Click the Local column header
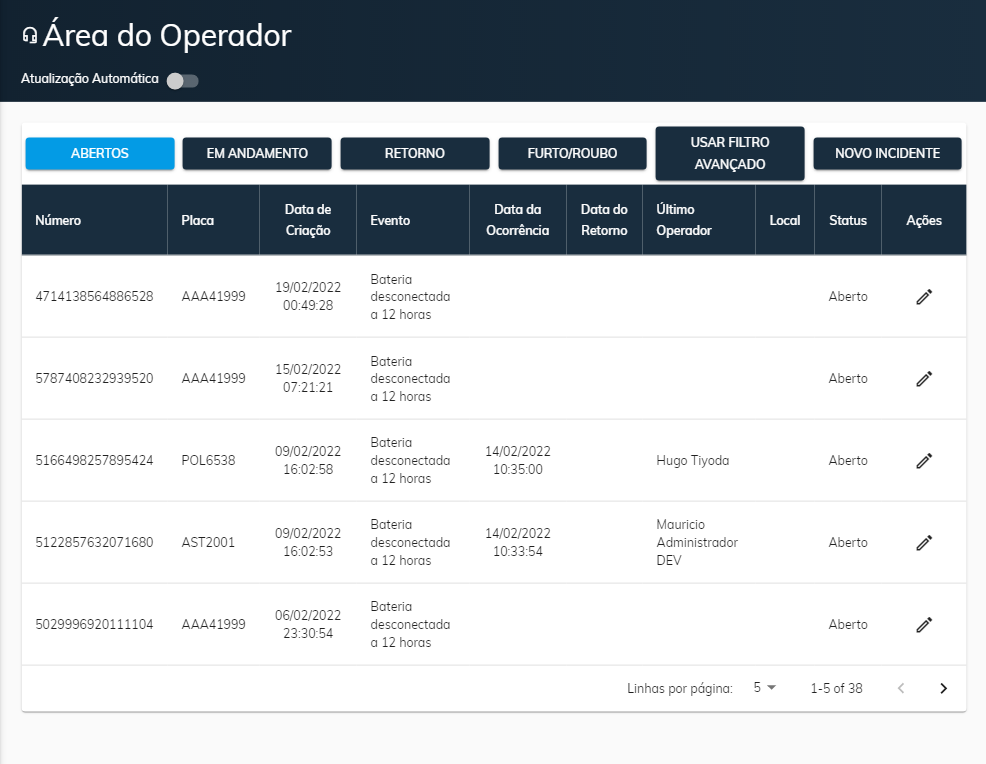 click(x=785, y=220)
